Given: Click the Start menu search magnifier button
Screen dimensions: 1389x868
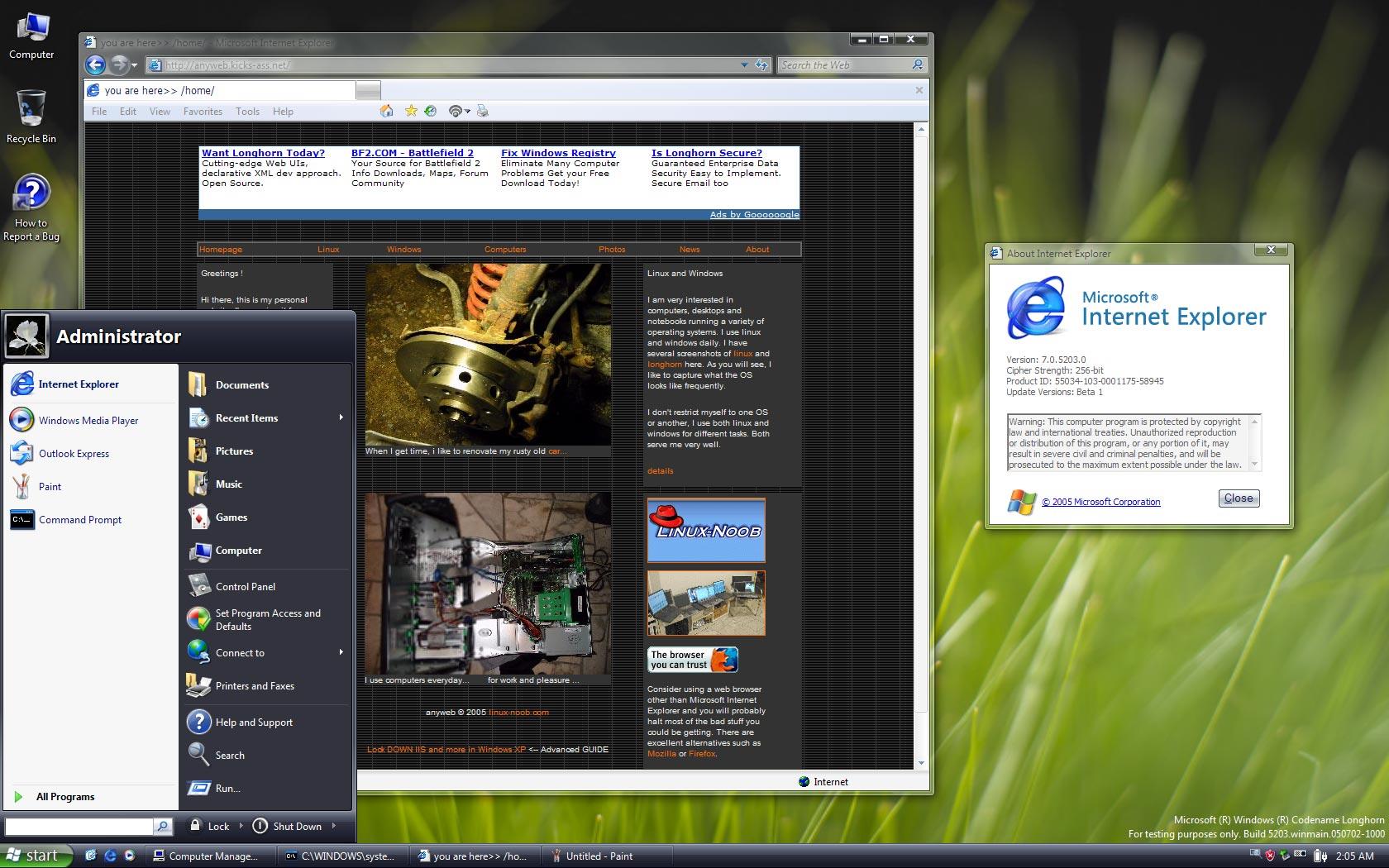Looking at the screenshot, I should pos(163,826).
